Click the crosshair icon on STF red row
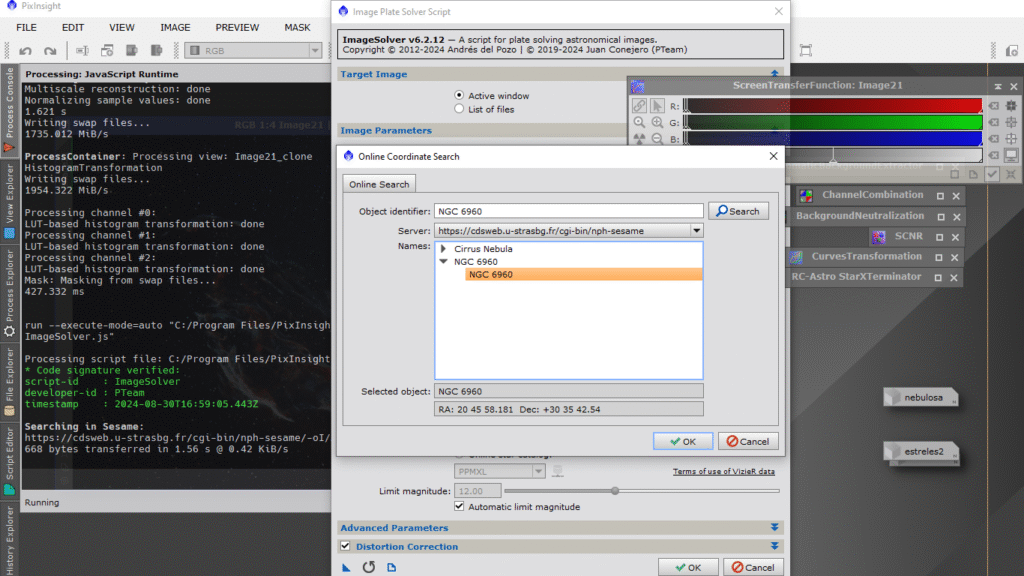 tap(1011, 106)
